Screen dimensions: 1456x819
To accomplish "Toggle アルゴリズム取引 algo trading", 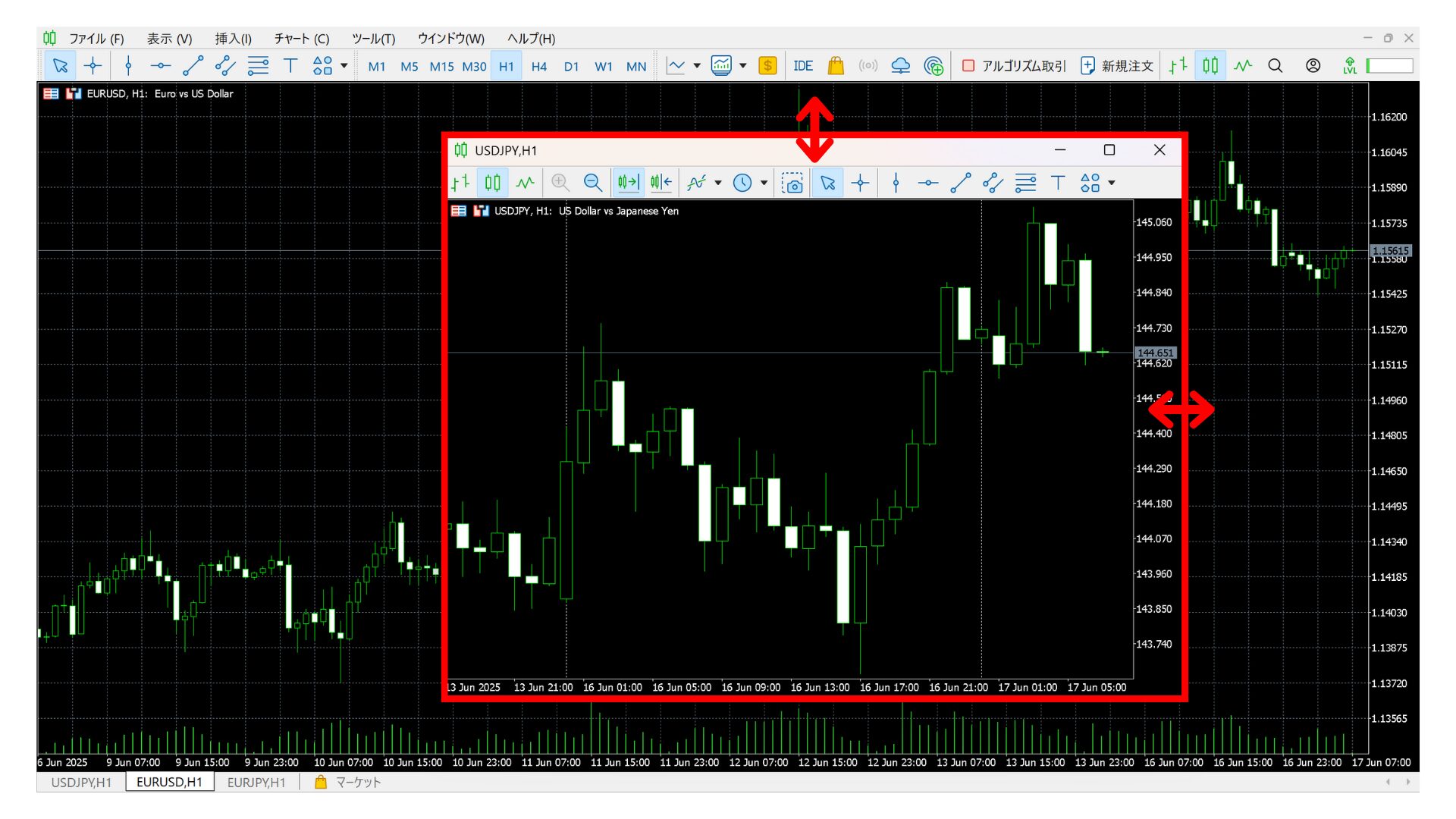I will coord(1014,66).
